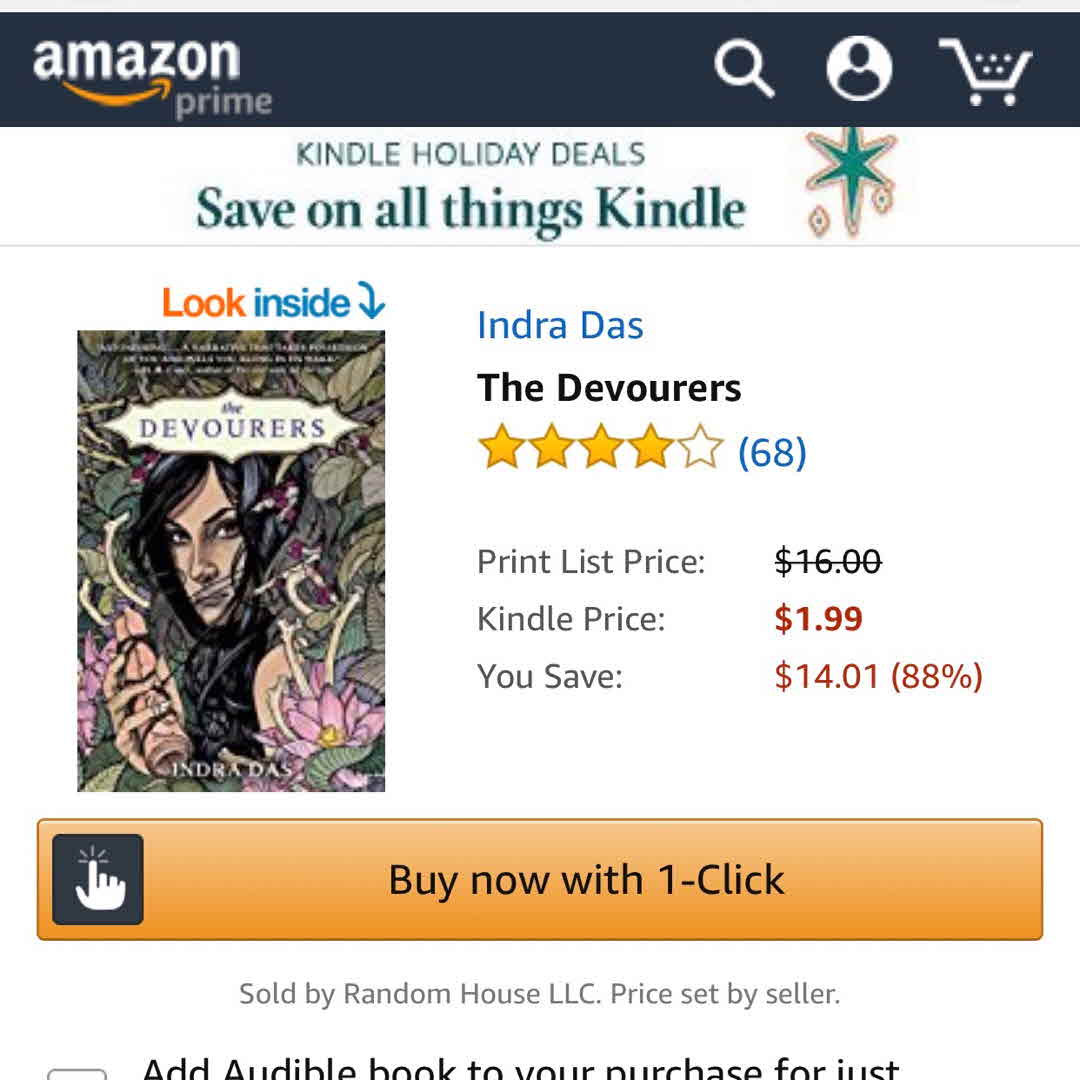Image resolution: width=1080 pixels, height=1080 pixels.
Task: Tap the search magnifier icon
Action: (x=745, y=69)
